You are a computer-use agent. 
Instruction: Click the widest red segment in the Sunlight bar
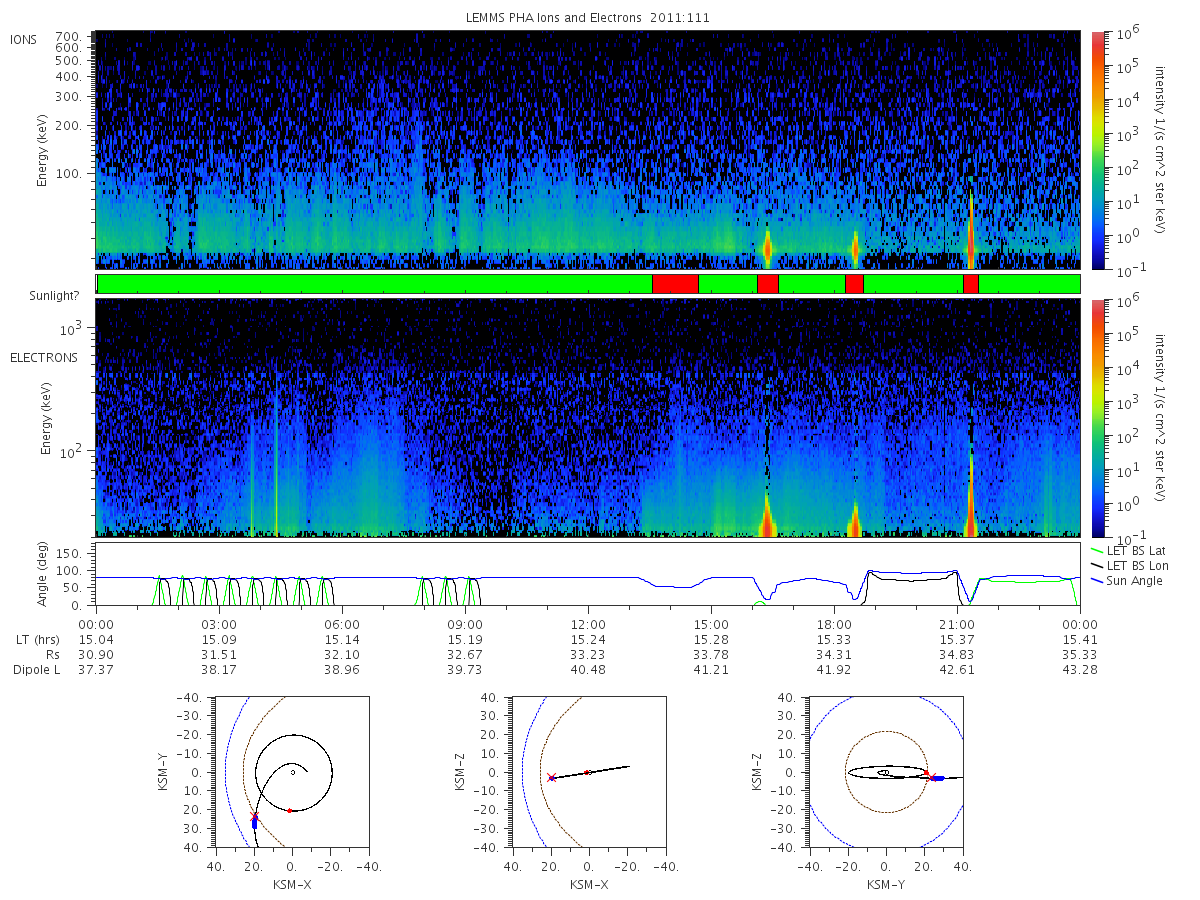click(675, 284)
